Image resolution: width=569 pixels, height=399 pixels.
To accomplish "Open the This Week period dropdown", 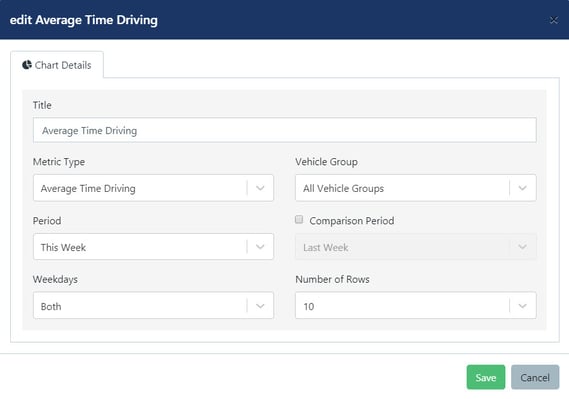I will point(153,247).
